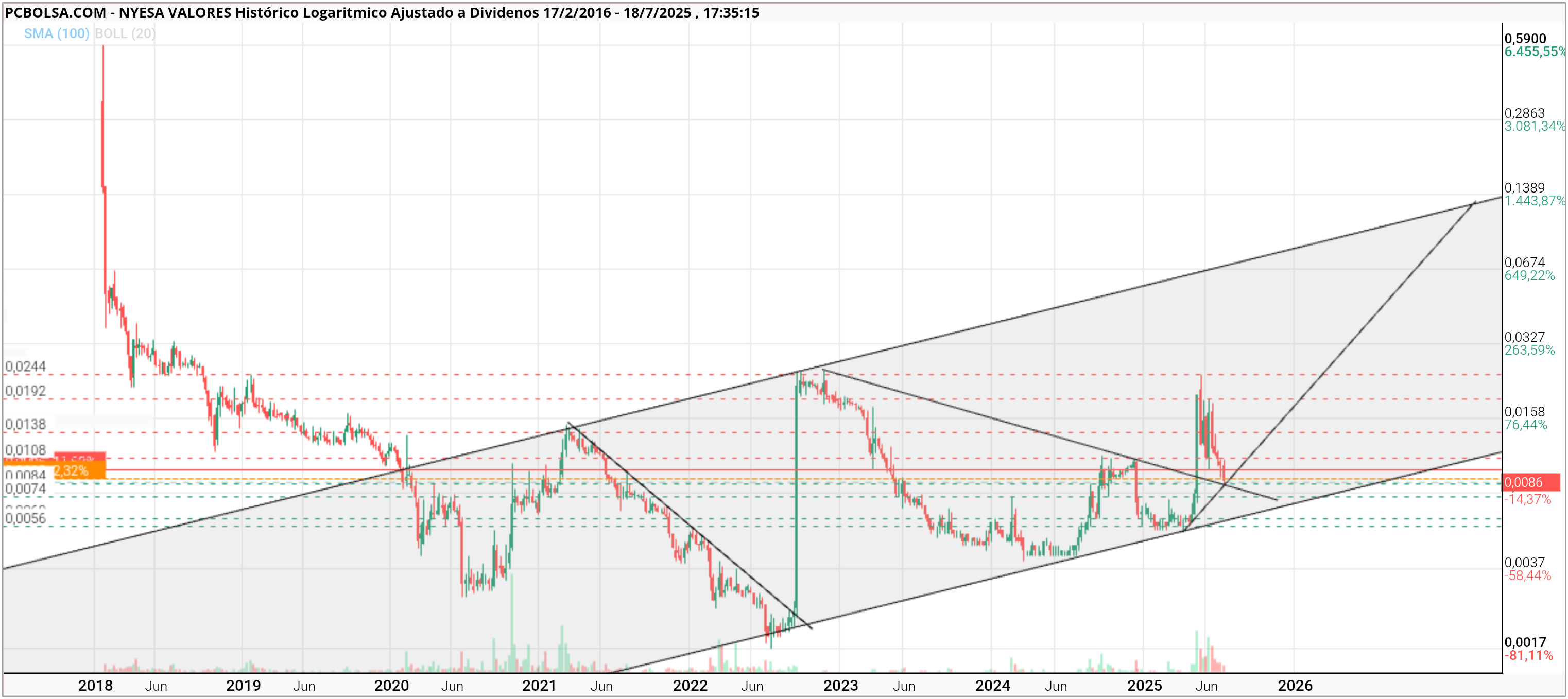Toggle the SMA (100) indicator label
Image resolution: width=1568 pixels, height=699 pixels.
pyautogui.click(x=57, y=33)
